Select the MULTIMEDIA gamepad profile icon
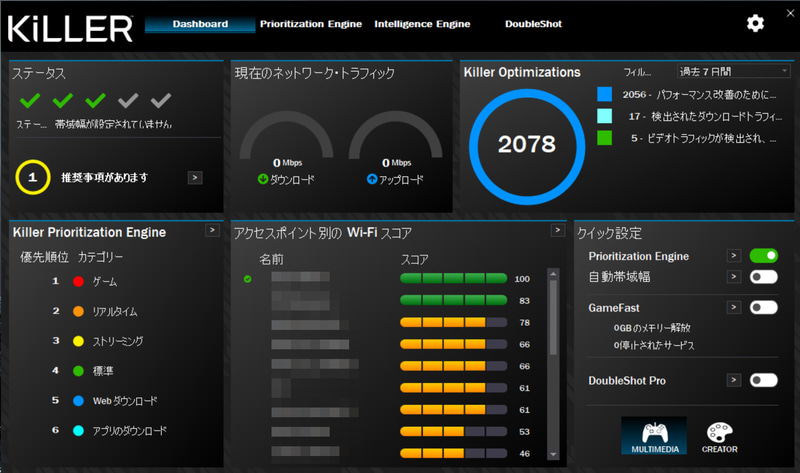The height and width of the screenshot is (473, 800). [654, 435]
